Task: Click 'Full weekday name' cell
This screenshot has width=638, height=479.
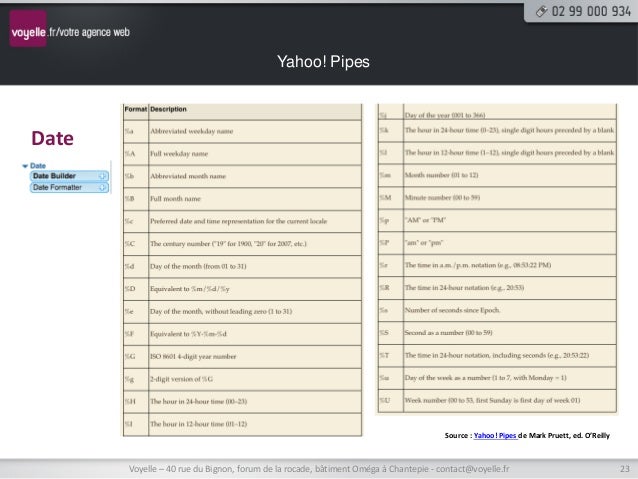Action: 255,154
